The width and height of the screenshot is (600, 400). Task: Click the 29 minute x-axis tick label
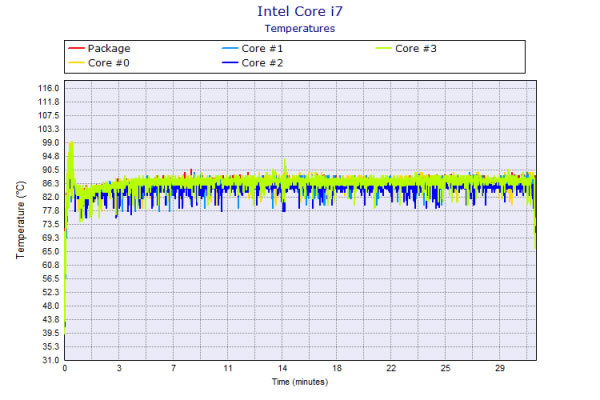coord(500,368)
